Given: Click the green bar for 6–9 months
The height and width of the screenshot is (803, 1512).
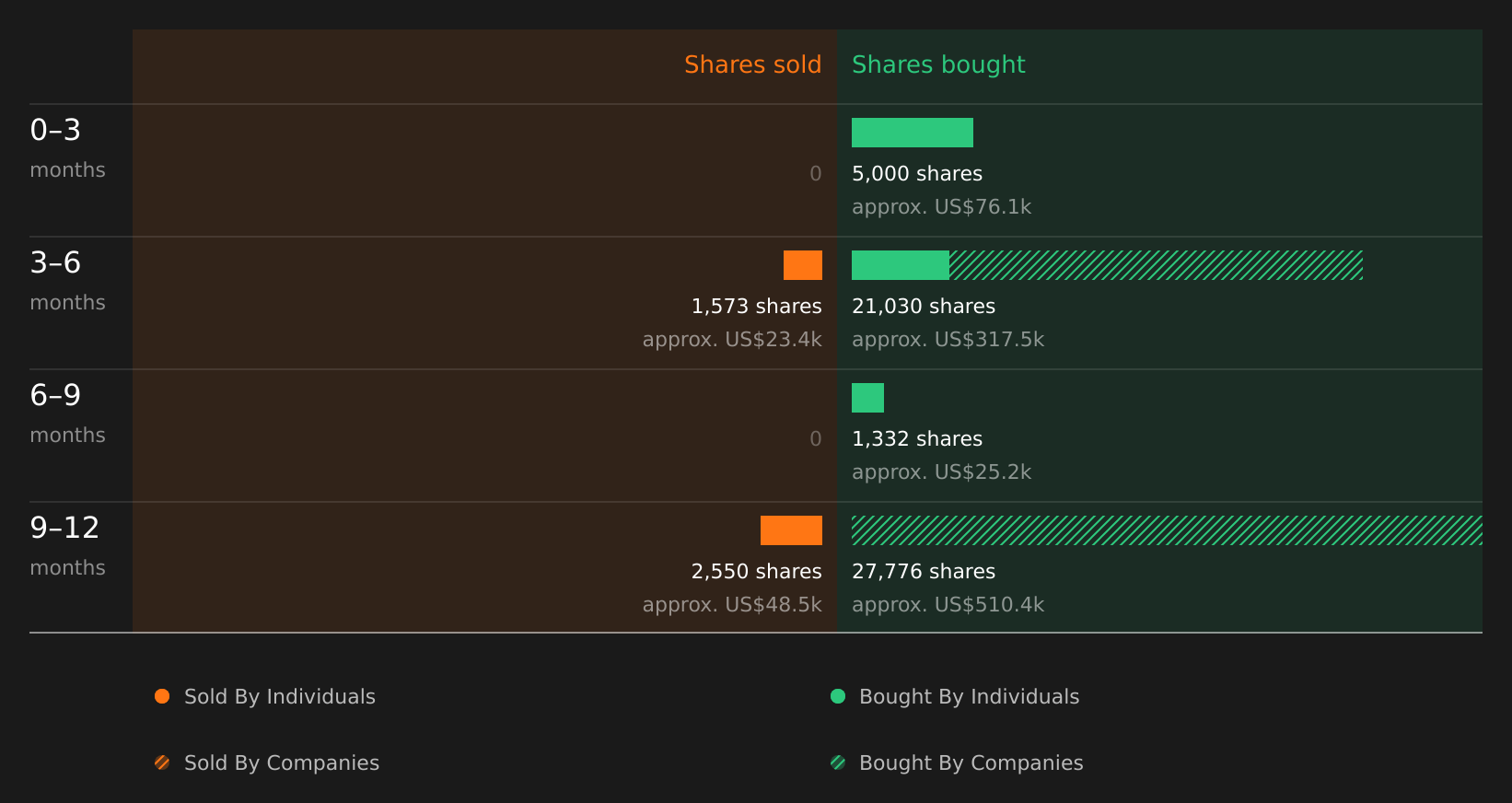Looking at the screenshot, I should pyautogui.click(x=867, y=398).
